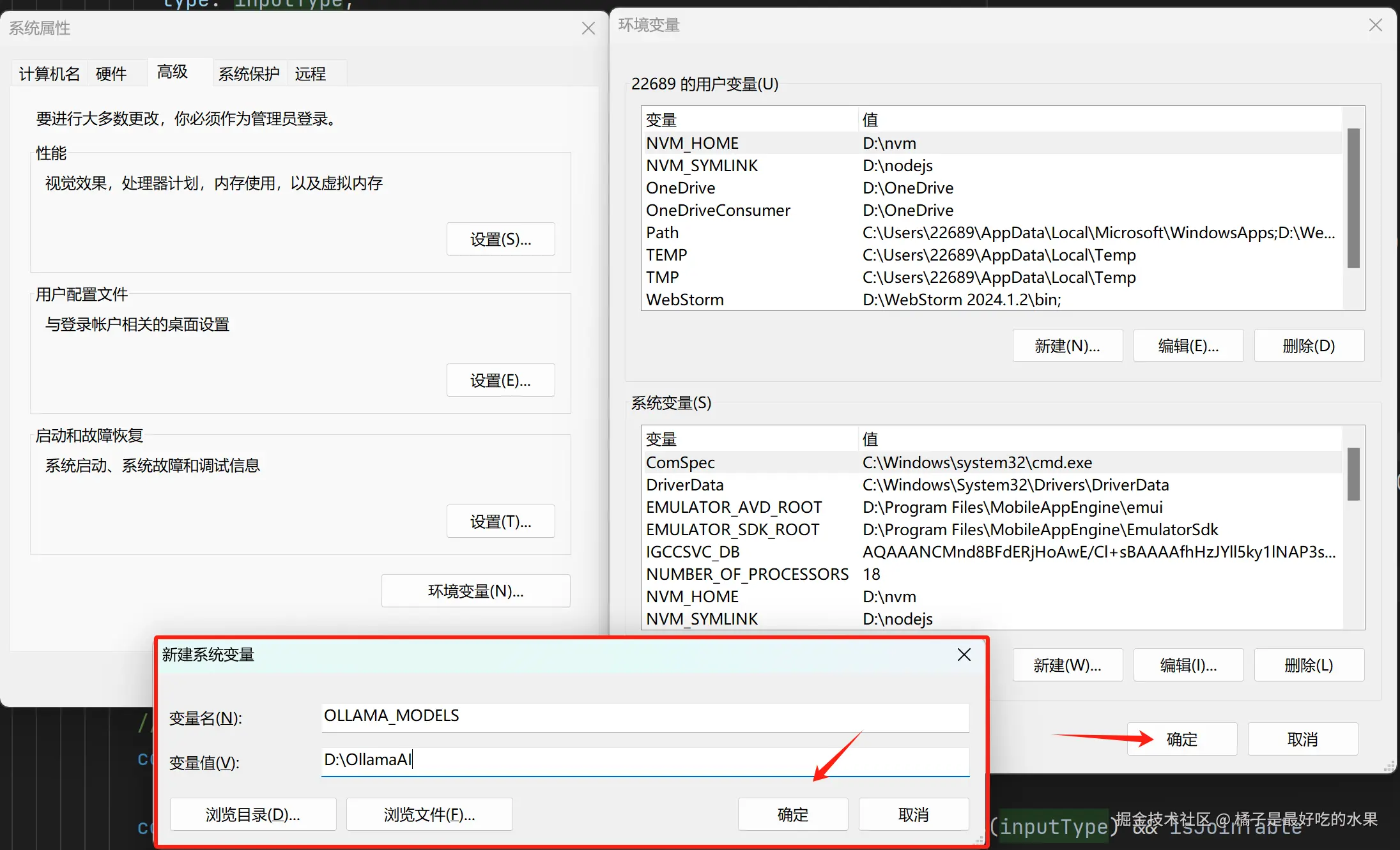Image resolution: width=1400 pixels, height=850 pixels.
Task: Open the 硬件 tab
Action: 111,74
